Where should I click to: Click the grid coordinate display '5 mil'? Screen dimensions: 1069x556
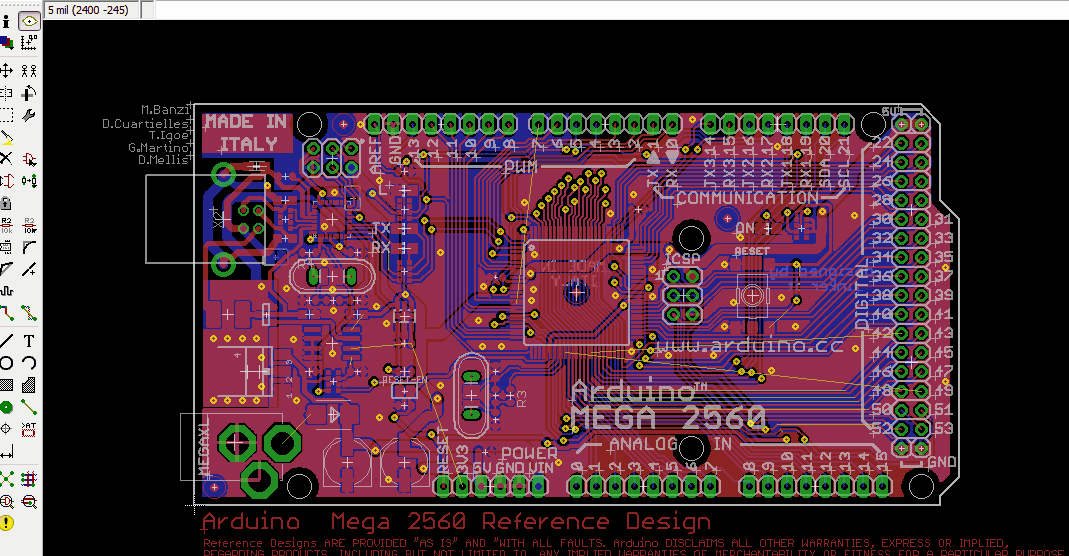pyautogui.click(x=92, y=10)
